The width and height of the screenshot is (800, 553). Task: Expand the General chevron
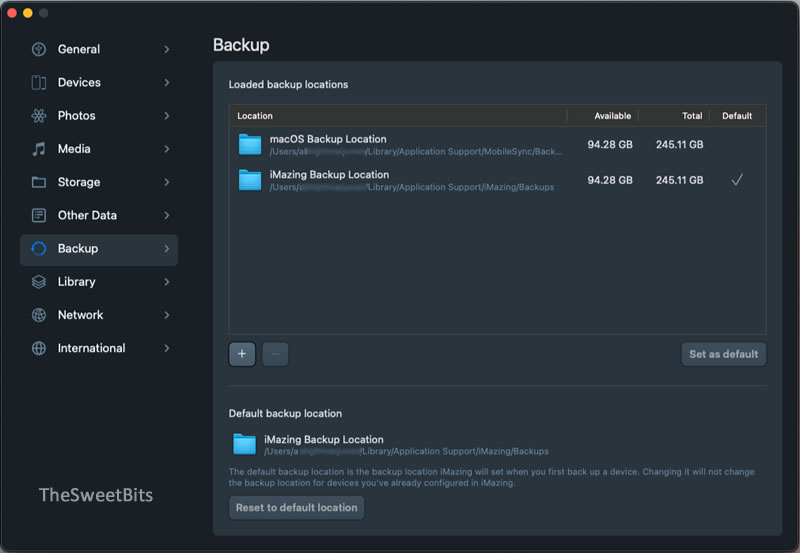point(167,49)
